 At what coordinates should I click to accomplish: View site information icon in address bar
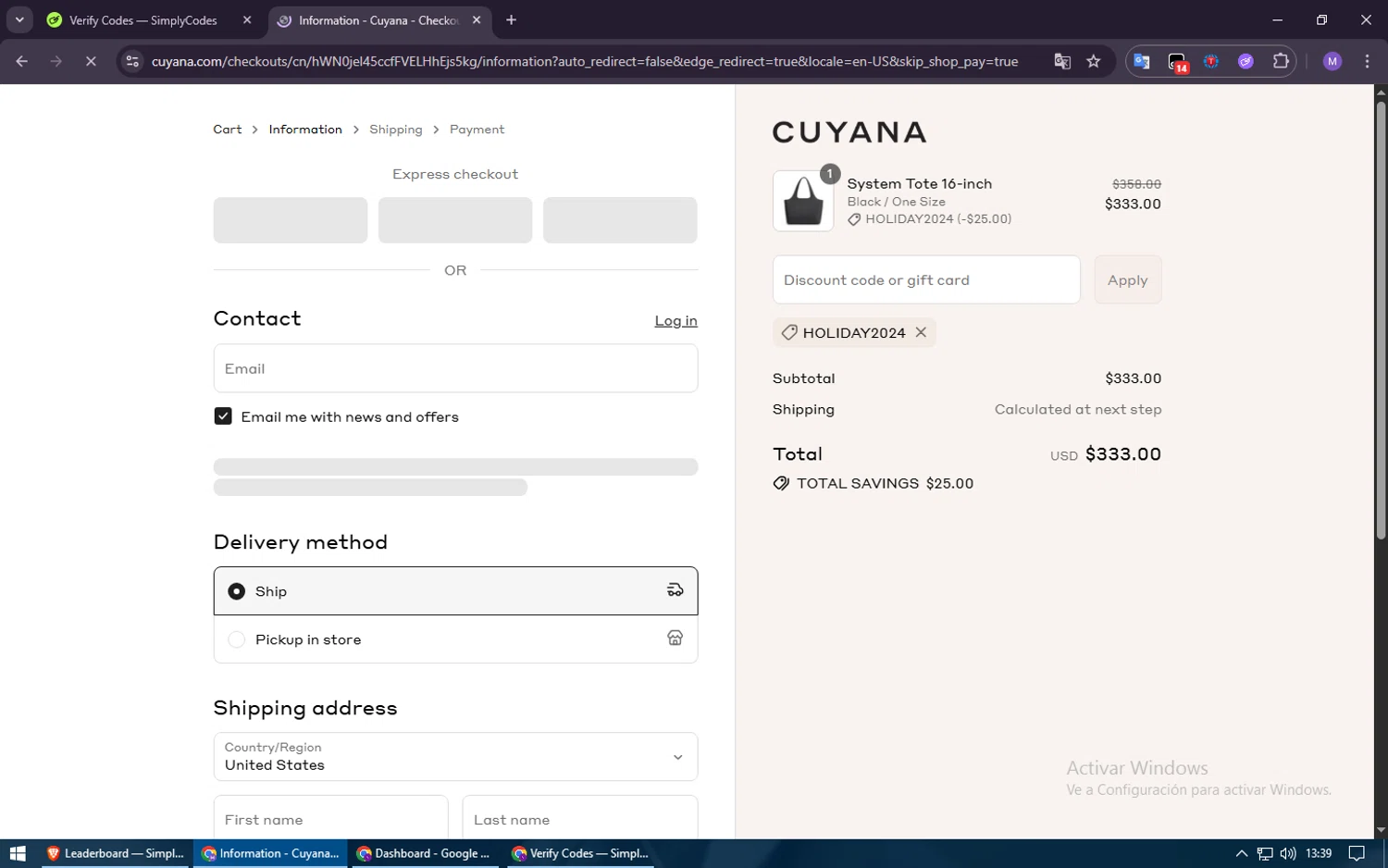[132, 61]
